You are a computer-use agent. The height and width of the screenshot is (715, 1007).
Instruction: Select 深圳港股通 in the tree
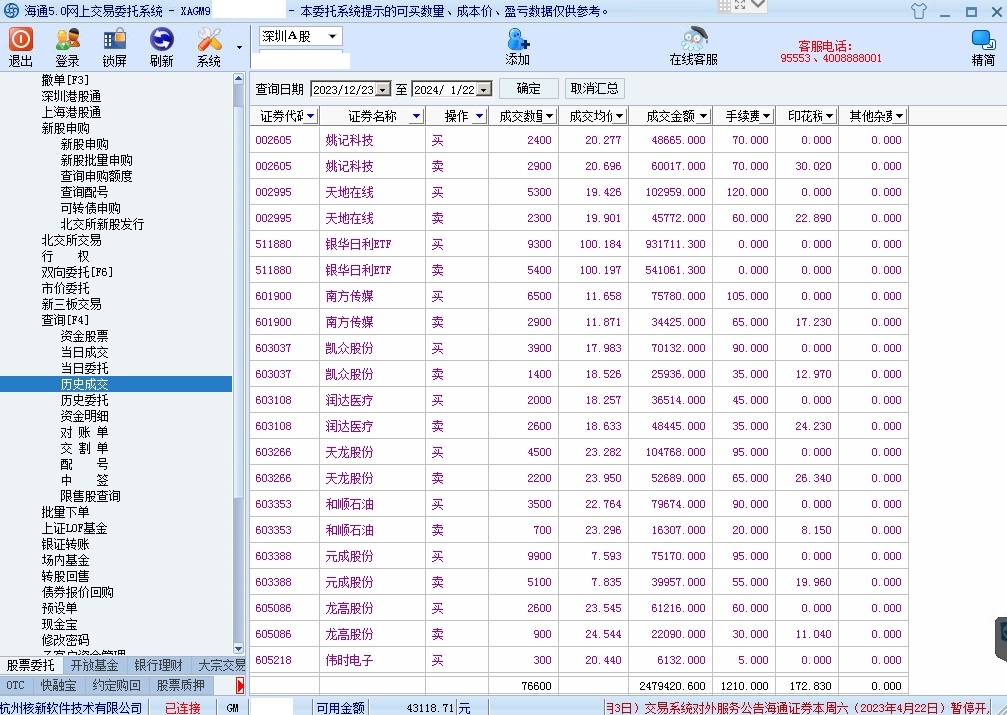click(71, 96)
